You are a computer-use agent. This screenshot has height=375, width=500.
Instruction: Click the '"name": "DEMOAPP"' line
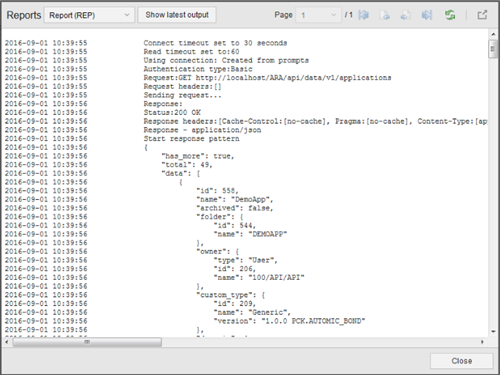[250, 234]
